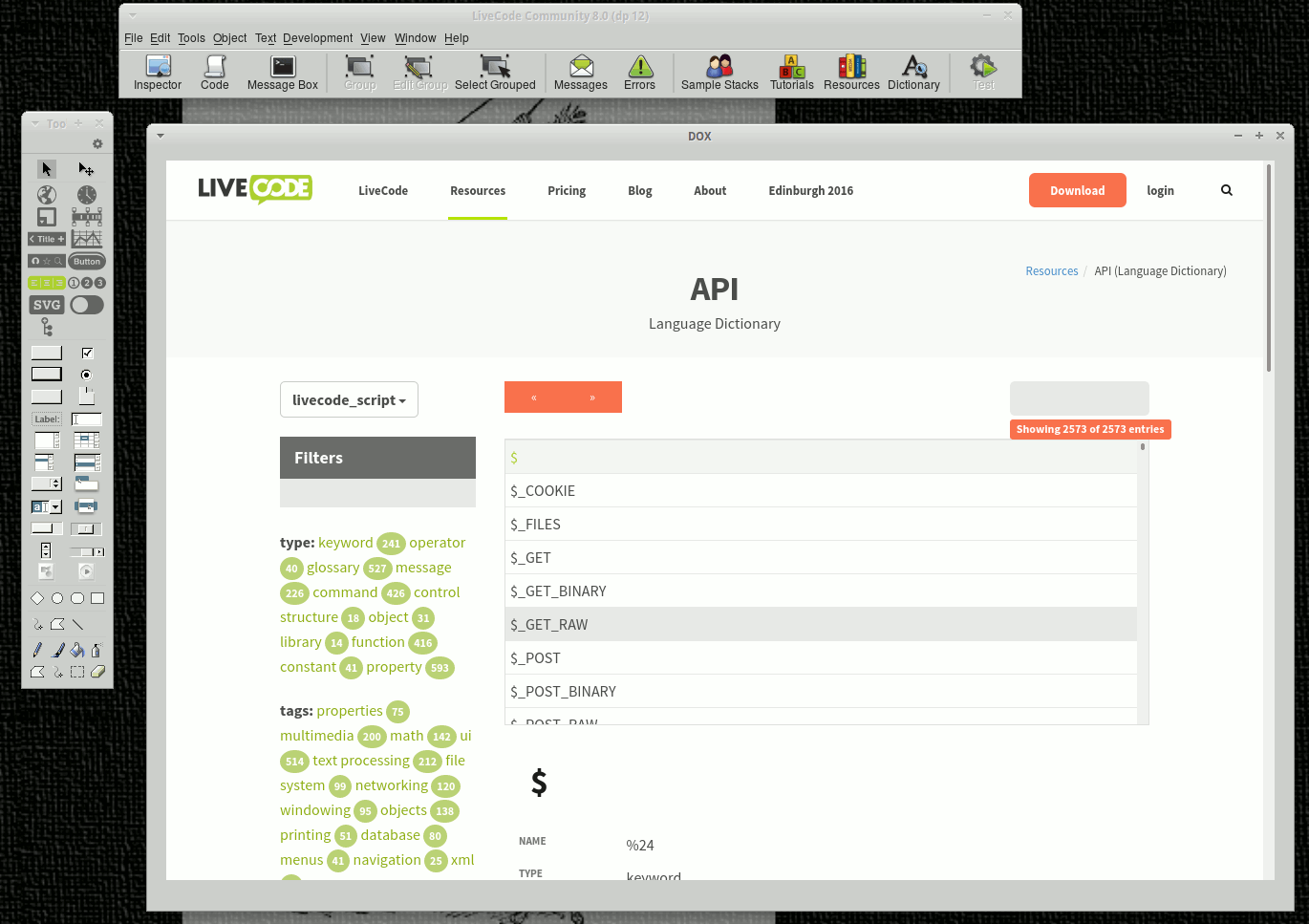Viewport: 1309px width, 924px height.
Task: Open the Edit menu
Action: [x=161, y=38]
